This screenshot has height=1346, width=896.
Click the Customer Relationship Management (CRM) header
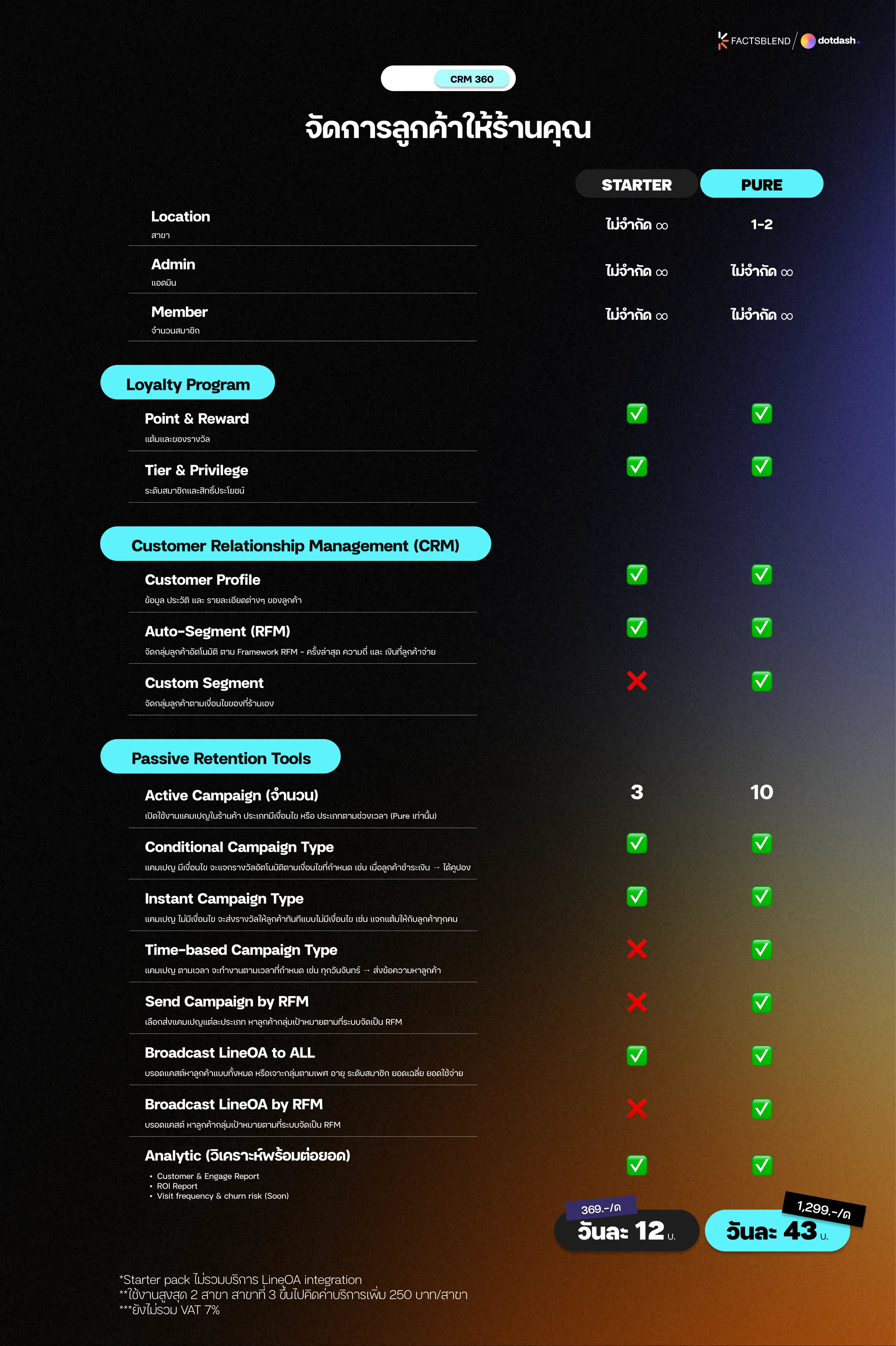coord(296,545)
